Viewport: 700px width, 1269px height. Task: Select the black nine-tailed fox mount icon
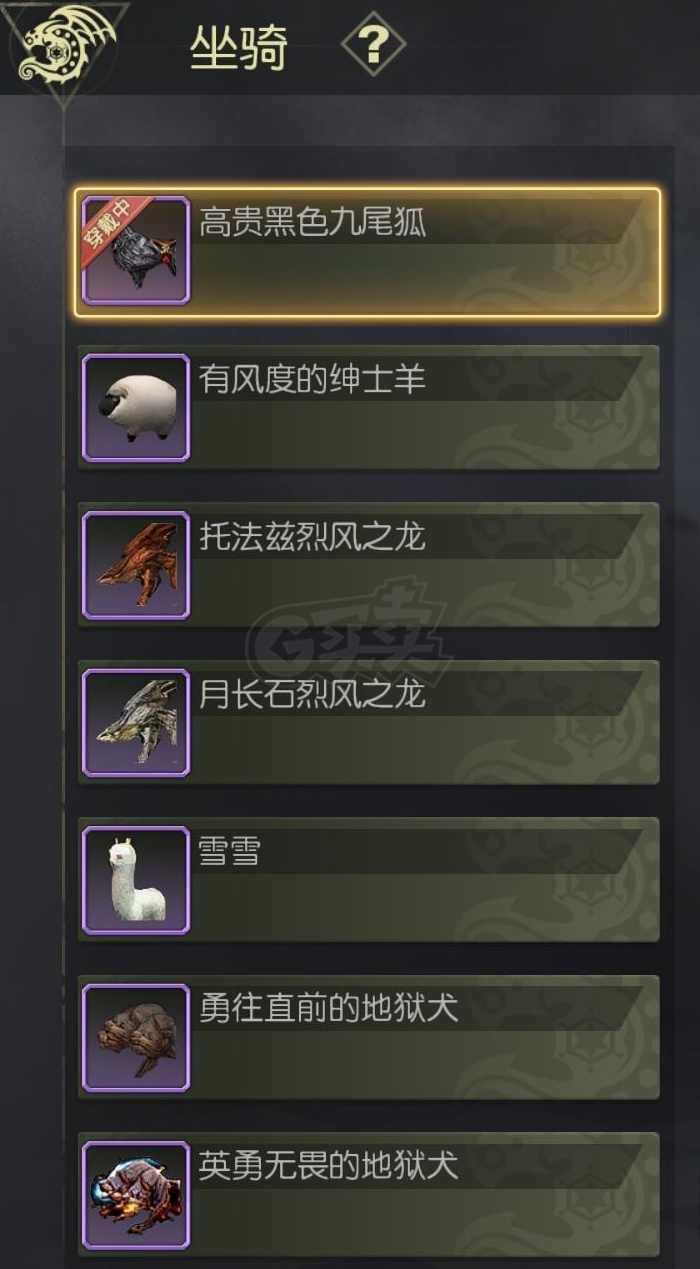[x=136, y=250]
